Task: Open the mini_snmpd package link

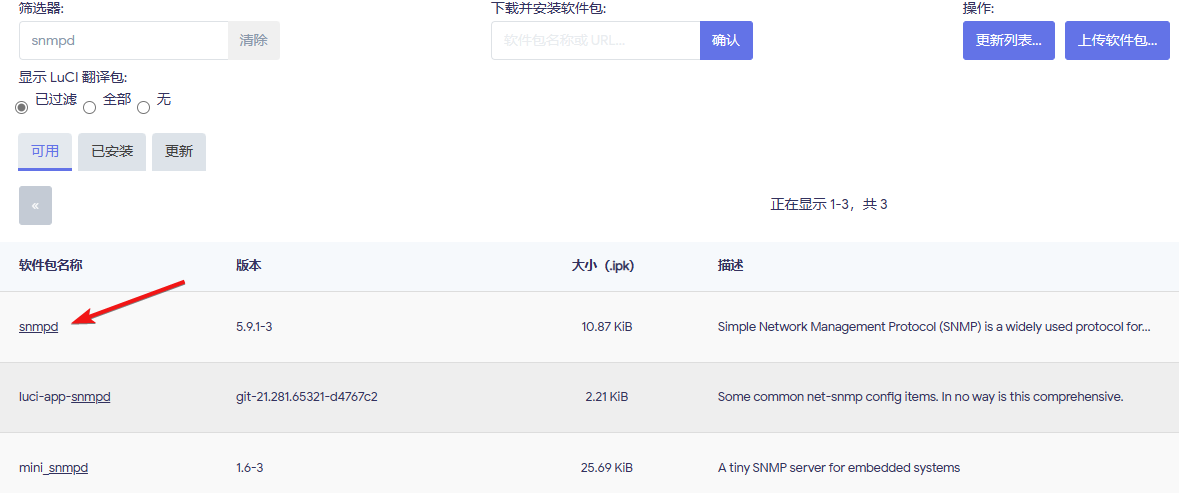Action: pos(53,467)
